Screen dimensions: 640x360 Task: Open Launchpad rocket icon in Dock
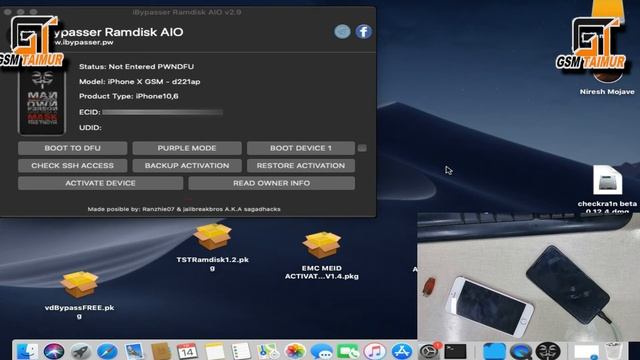click(80, 351)
